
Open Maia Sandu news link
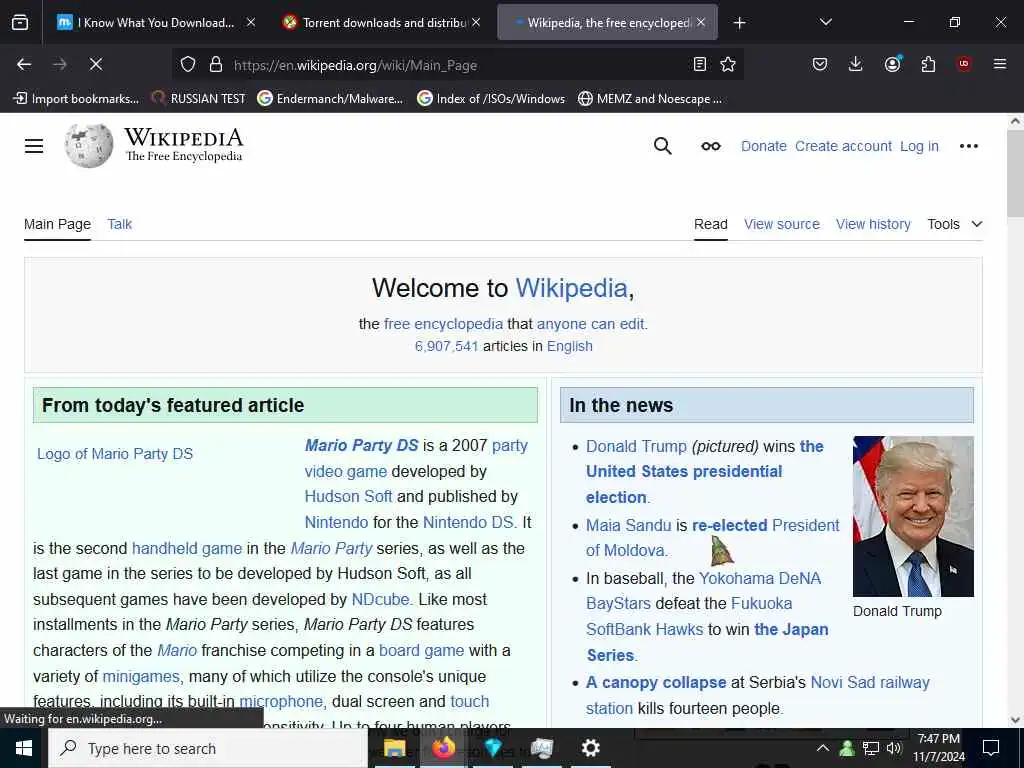click(628, 525)
